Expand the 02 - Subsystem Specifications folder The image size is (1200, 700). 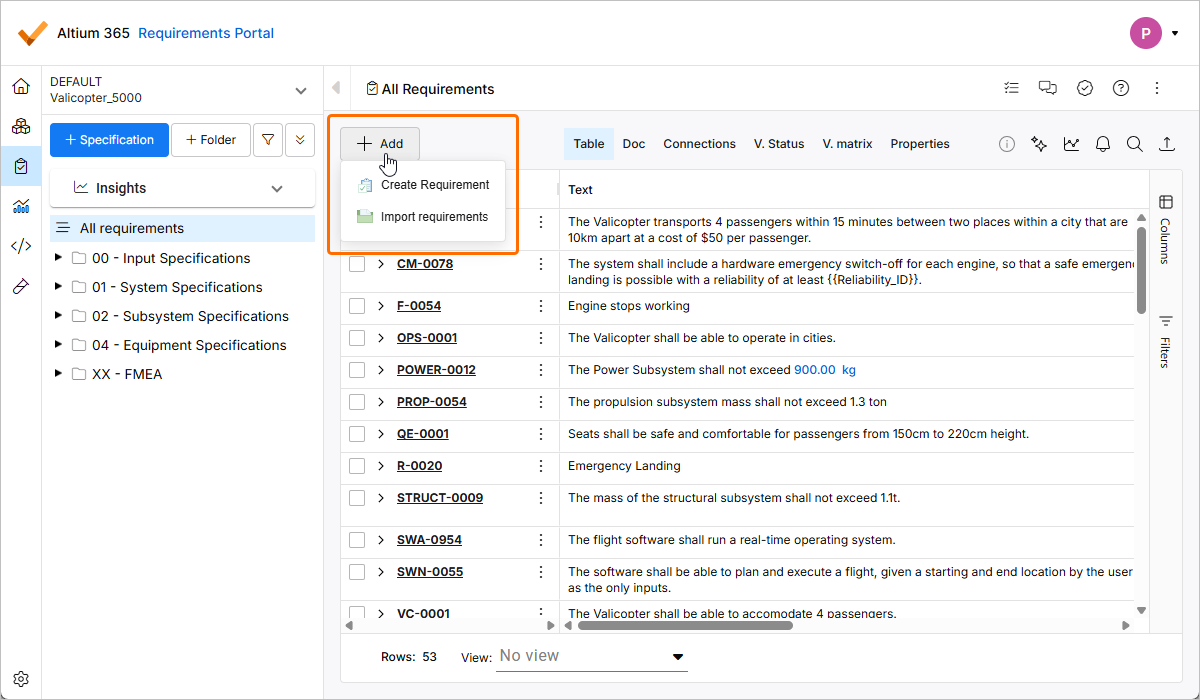coord(58,316)
